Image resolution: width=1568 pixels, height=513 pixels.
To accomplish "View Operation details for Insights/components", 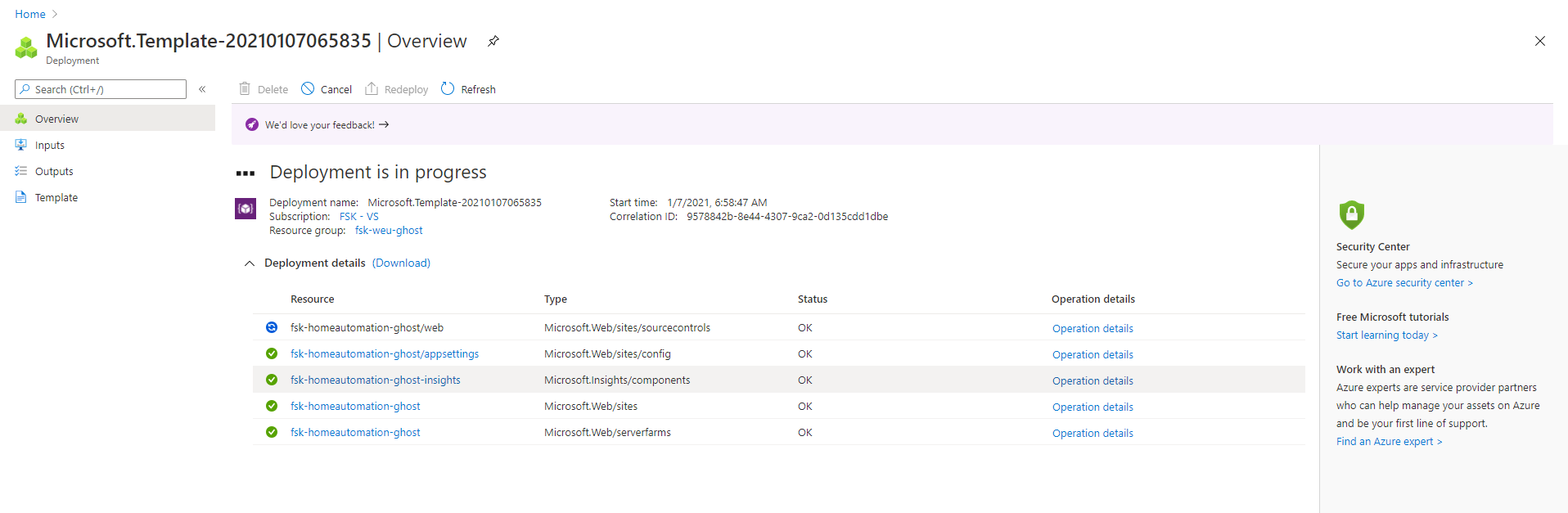I will [1093, 381].
